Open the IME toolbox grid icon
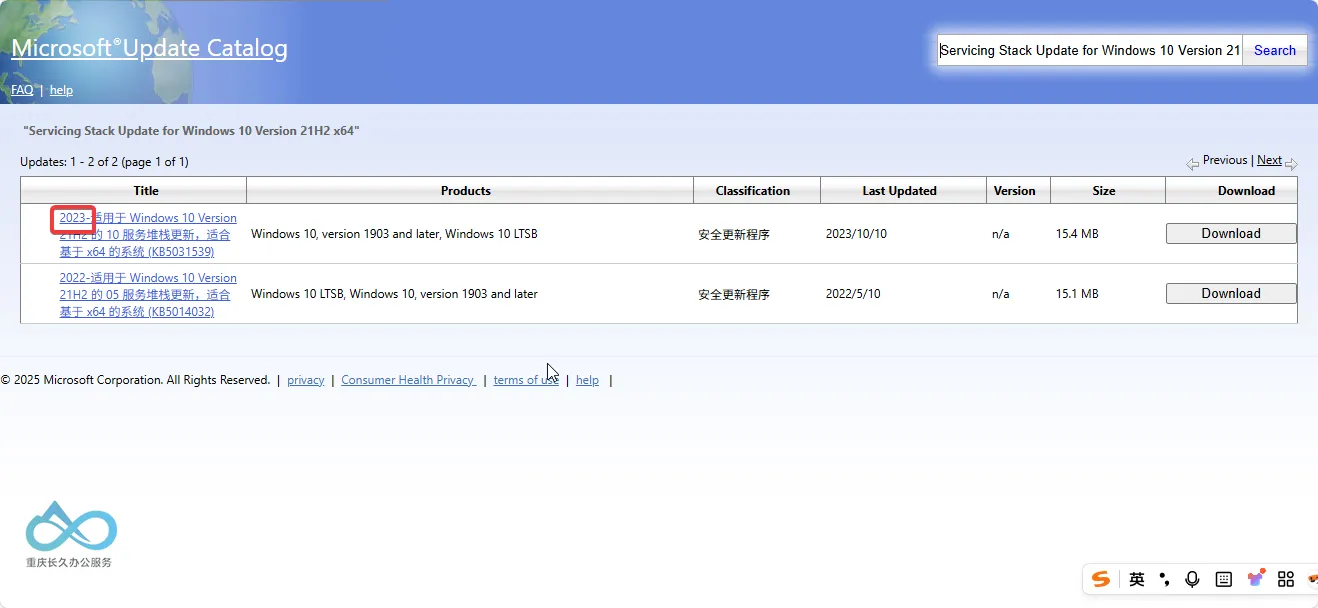 point(1286,579)
